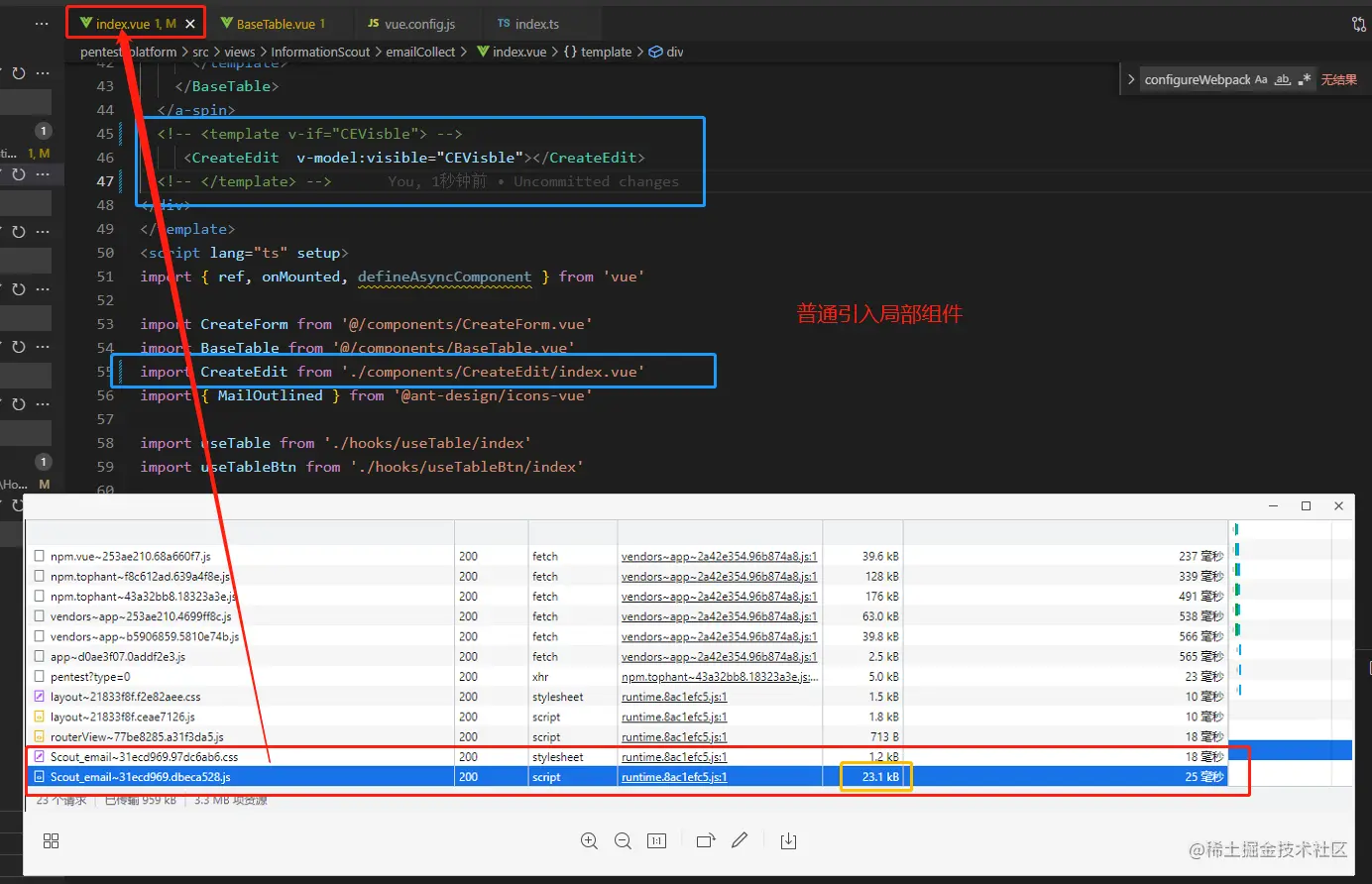Open the sidebar more actions ellipsis at top
The image size is (1372, 884).
42,24
